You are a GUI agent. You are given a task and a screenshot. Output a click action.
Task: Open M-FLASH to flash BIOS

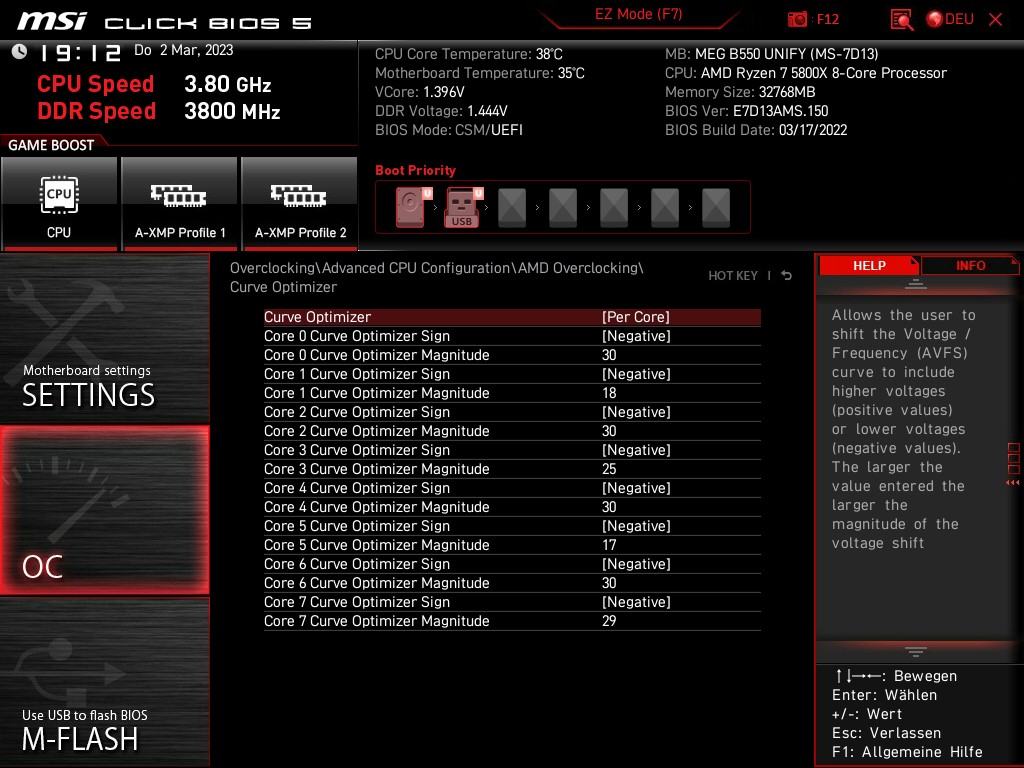click(x=104, y=682)
